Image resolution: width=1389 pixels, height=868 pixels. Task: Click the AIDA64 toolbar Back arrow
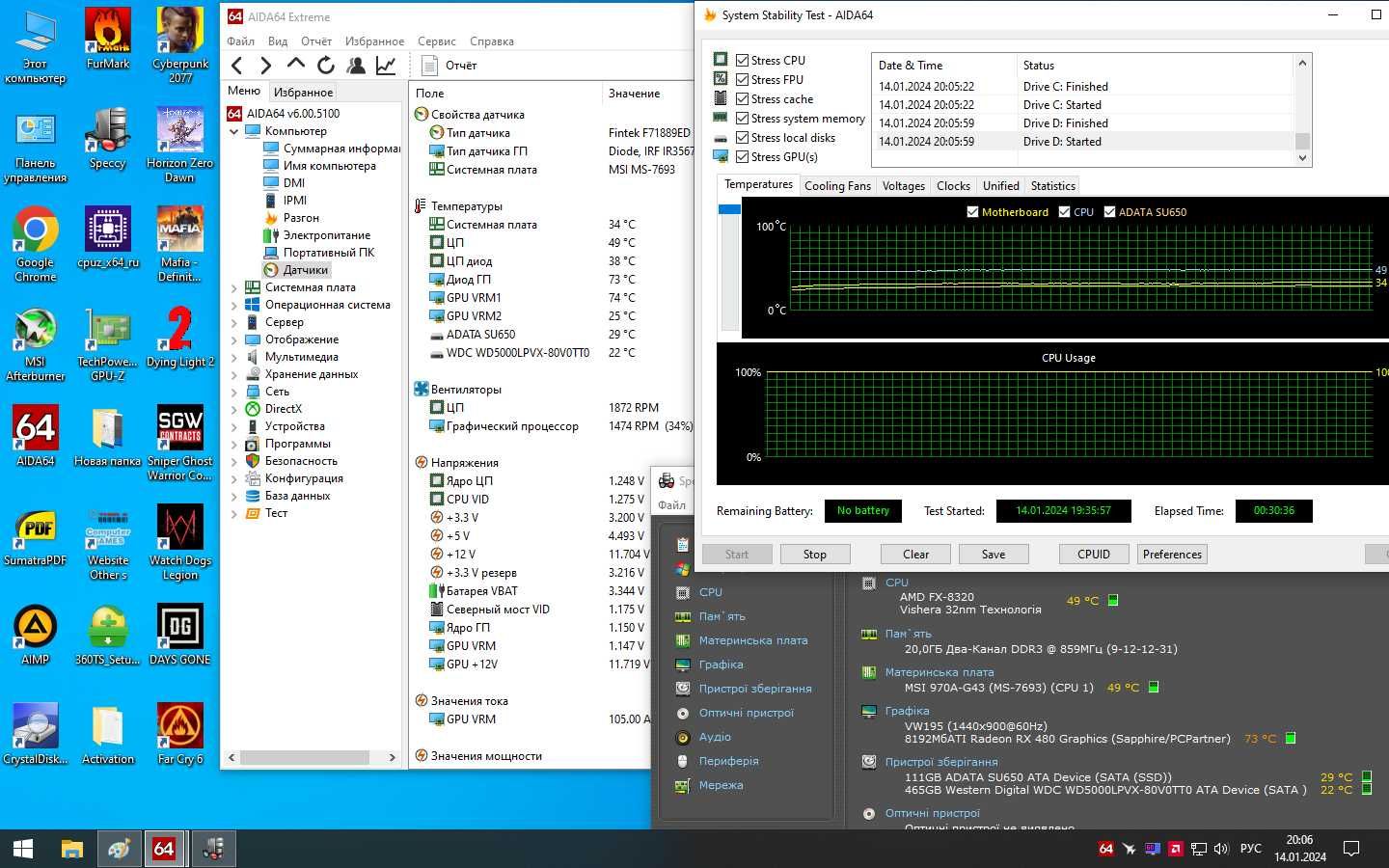[x=237, y=66]
